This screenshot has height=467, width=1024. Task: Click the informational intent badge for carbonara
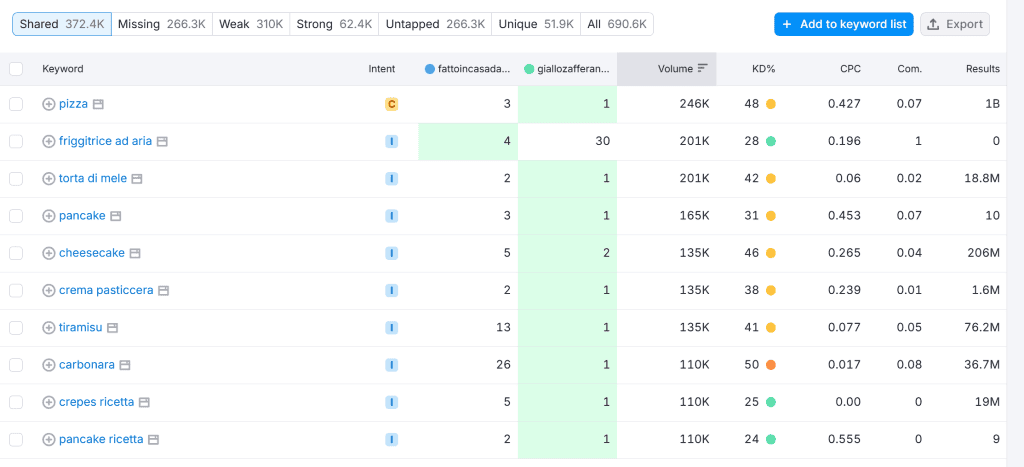[x=391, y=364]
